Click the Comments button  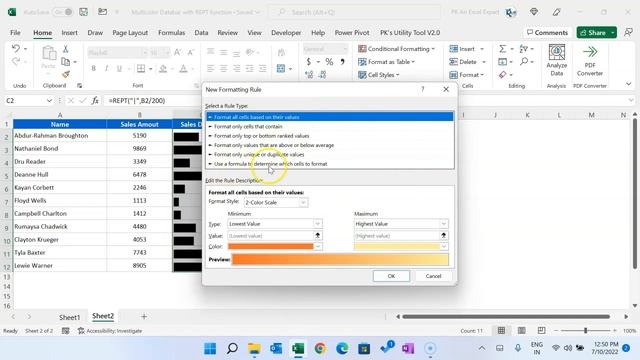[547, 32]
